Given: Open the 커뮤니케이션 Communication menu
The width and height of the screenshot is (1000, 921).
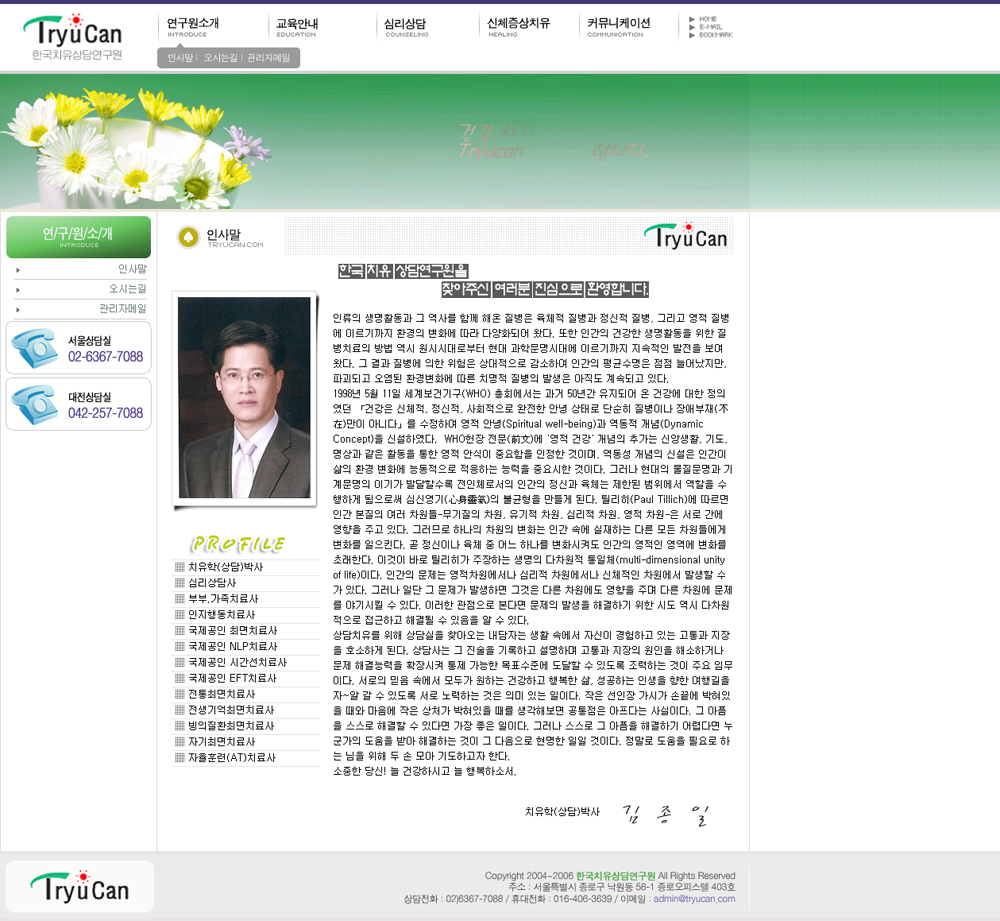Looking at the screenshot, I should point(618,26).
